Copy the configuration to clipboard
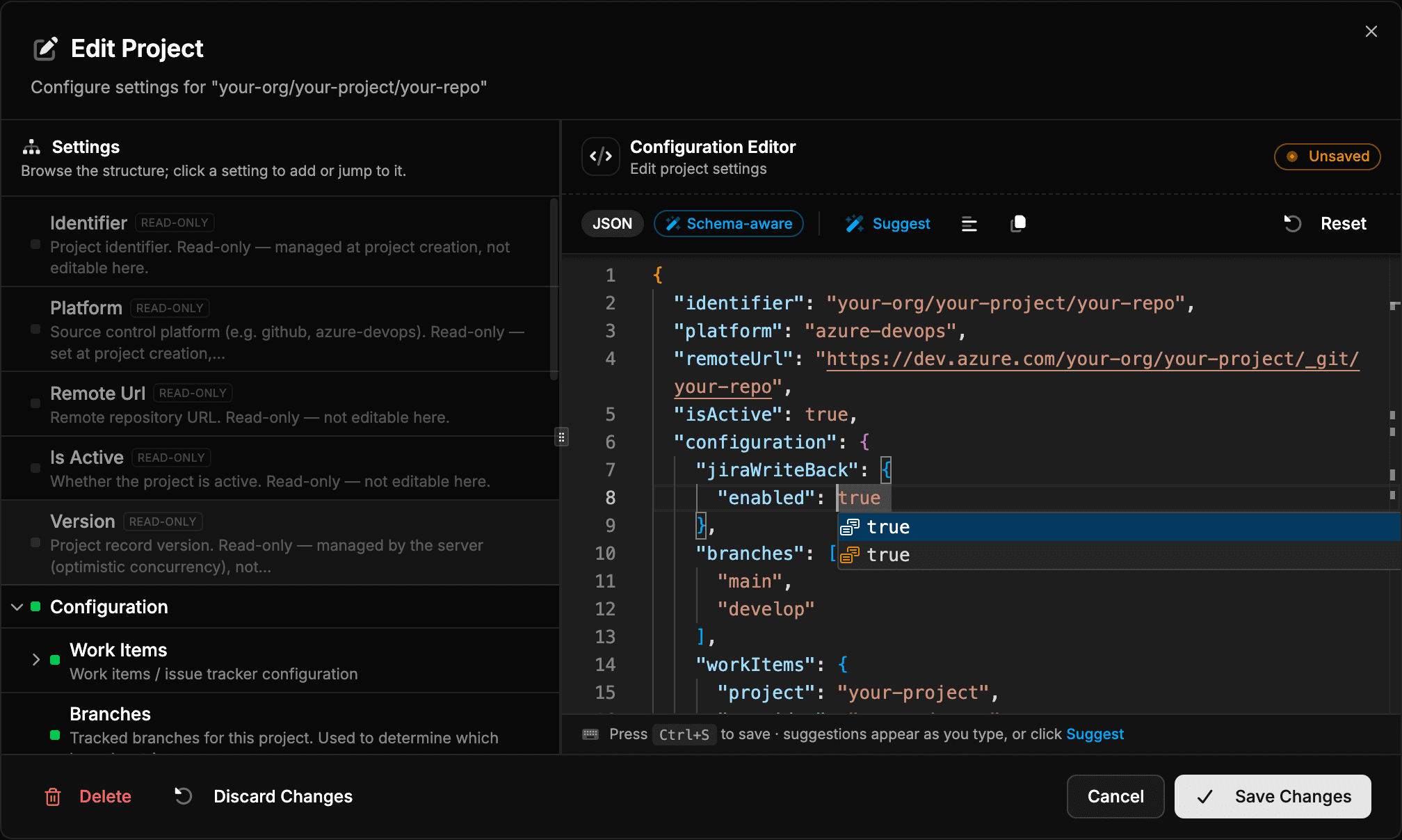 [x=1018, y=223]
